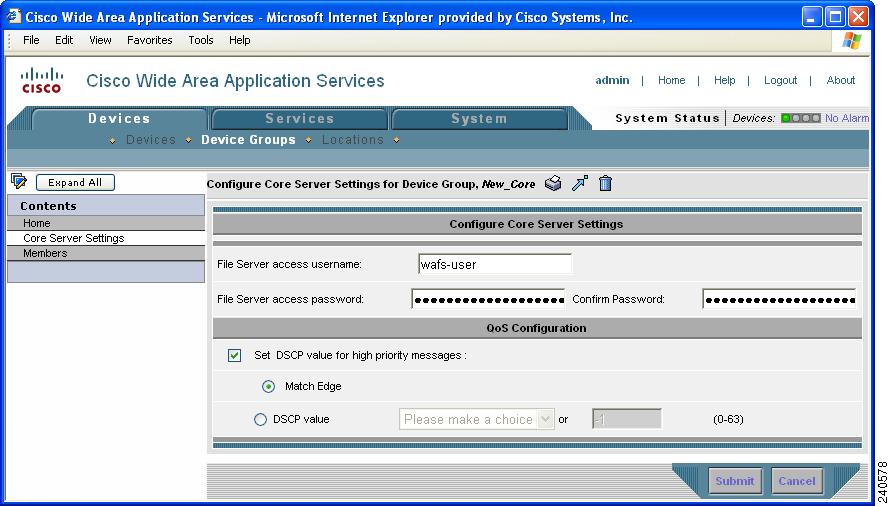Click the print icon beside New_Core title
This screenshot has width=890, height=506.
553,183
